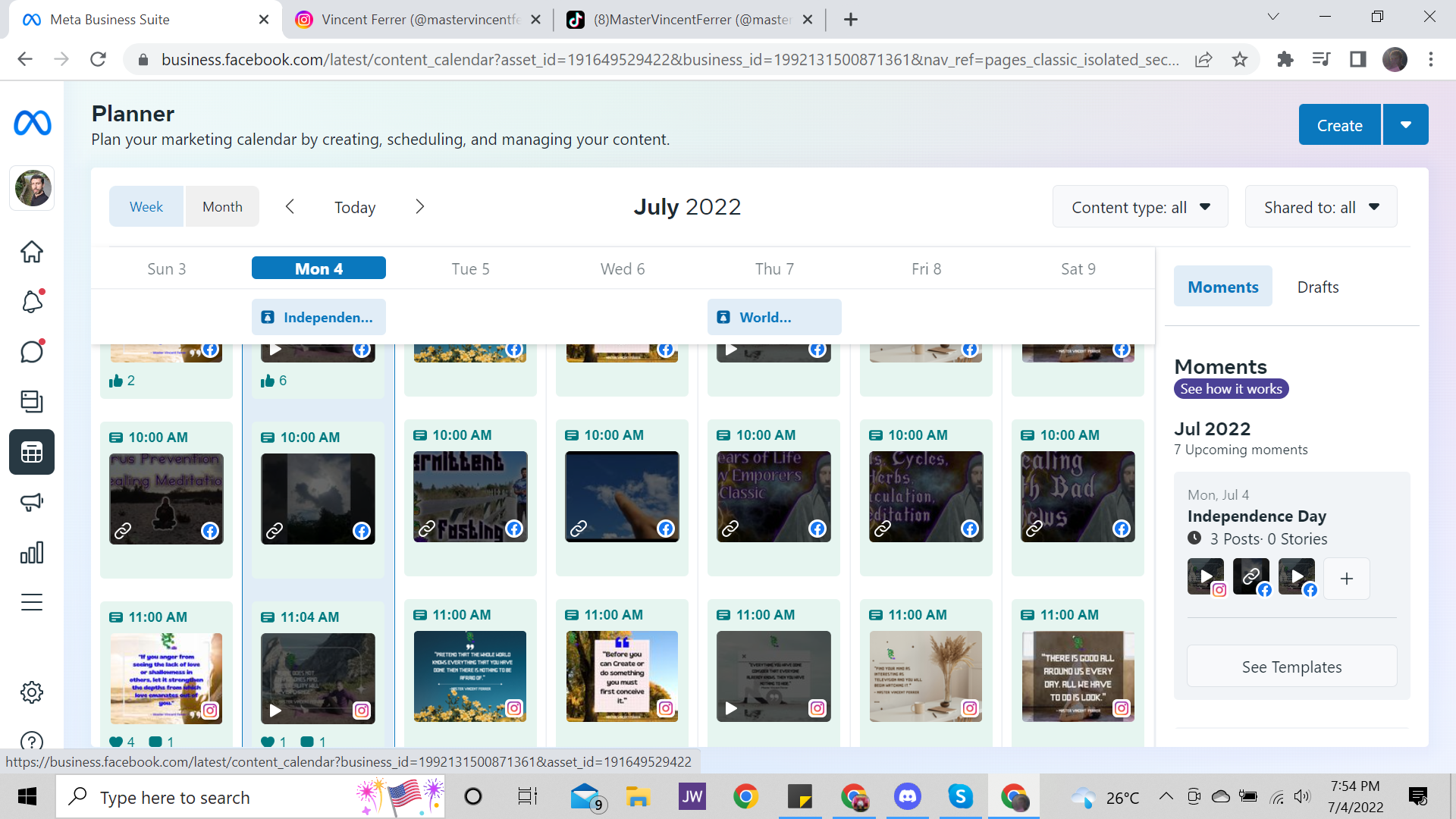Switch to the Drafts tab
The image size is (1456, 819).
click(x=1317, y=287)
